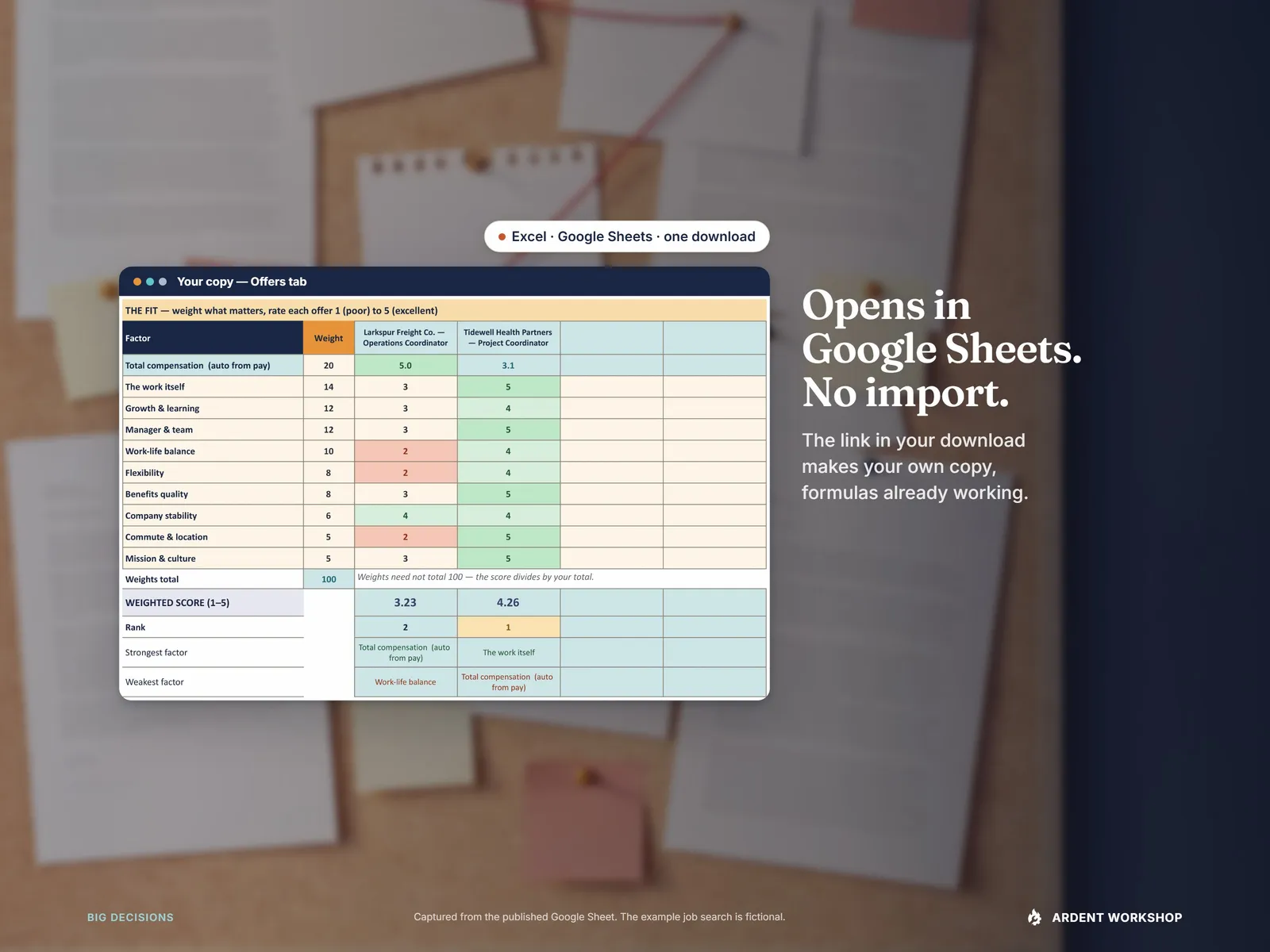Select the 'WEIGHTED SCORE (1–5)' label
This screenshot has width=1270, height=952.
point(213,603)
